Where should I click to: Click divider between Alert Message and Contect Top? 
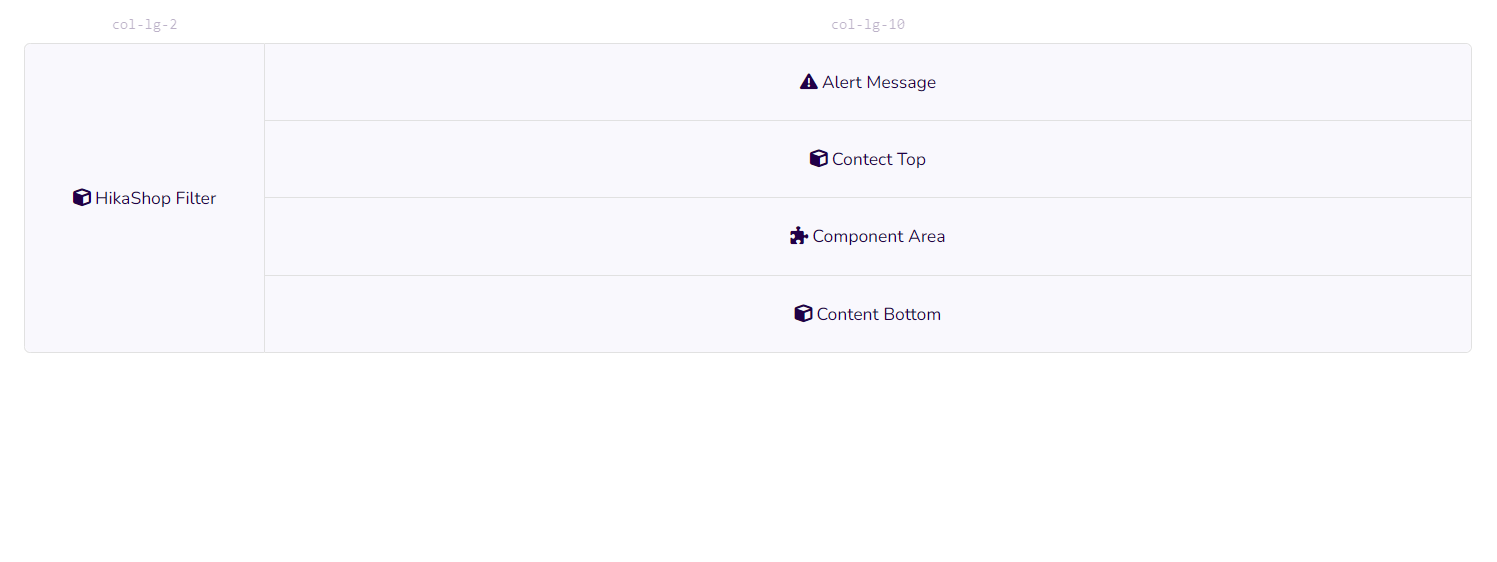(868, 120)
